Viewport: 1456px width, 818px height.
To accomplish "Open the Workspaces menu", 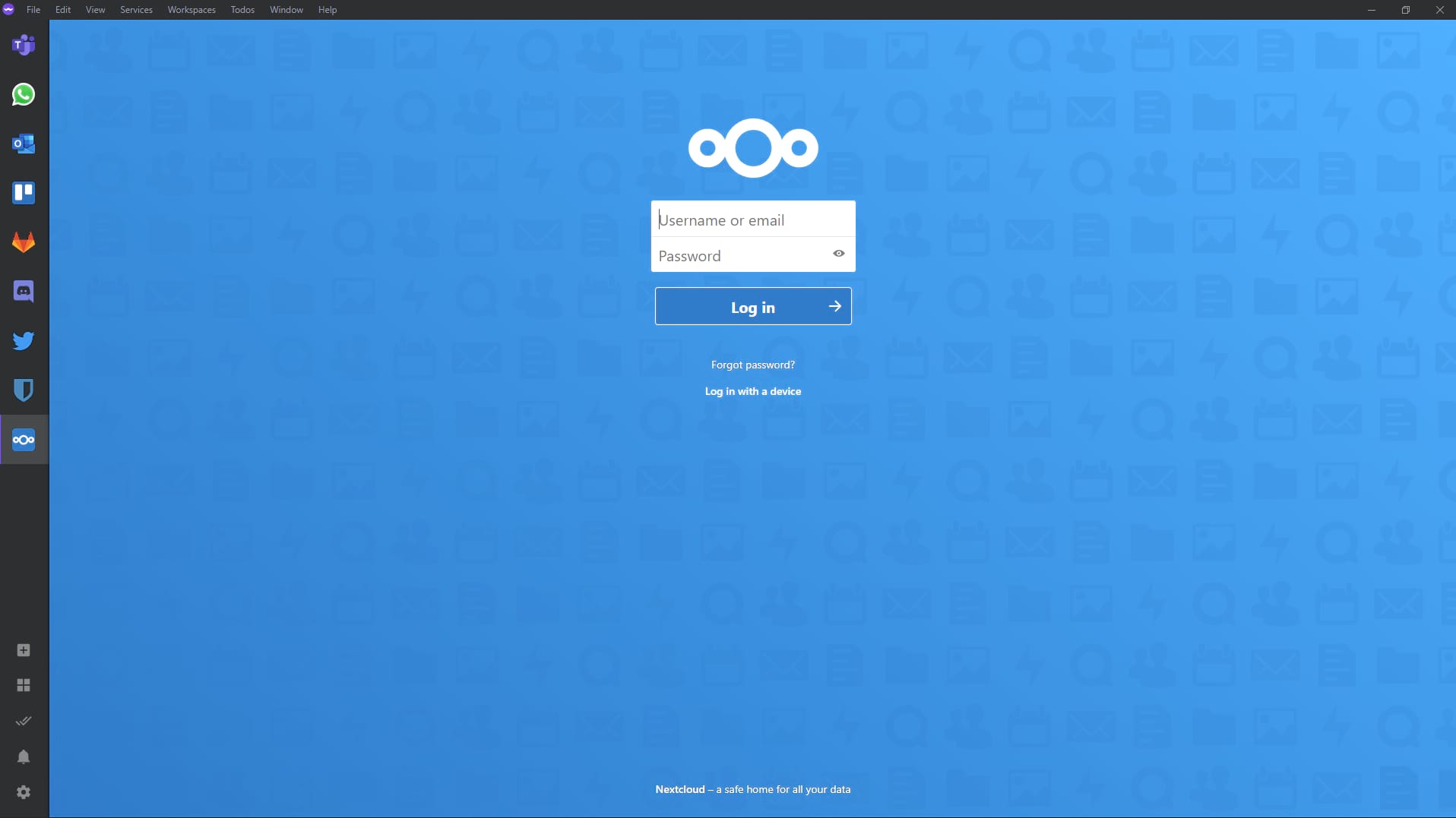I will [191, 10].
